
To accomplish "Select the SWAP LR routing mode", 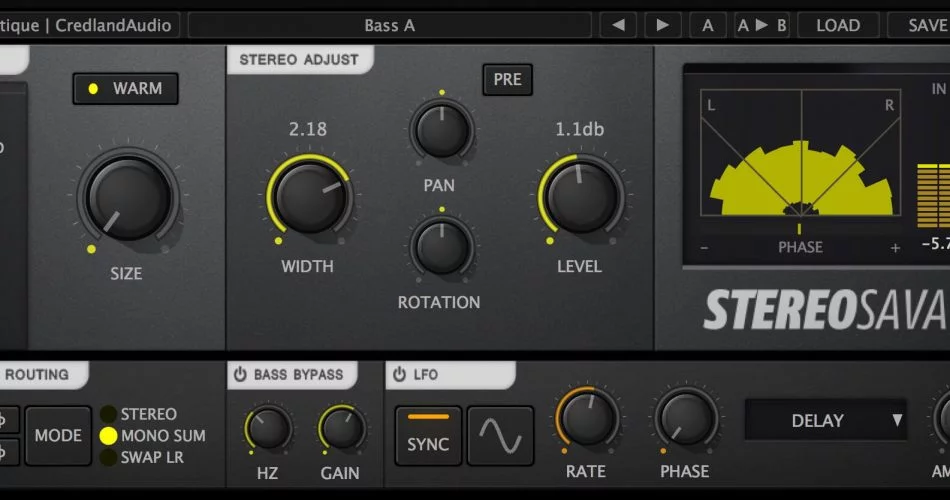I will pos(142,457).
